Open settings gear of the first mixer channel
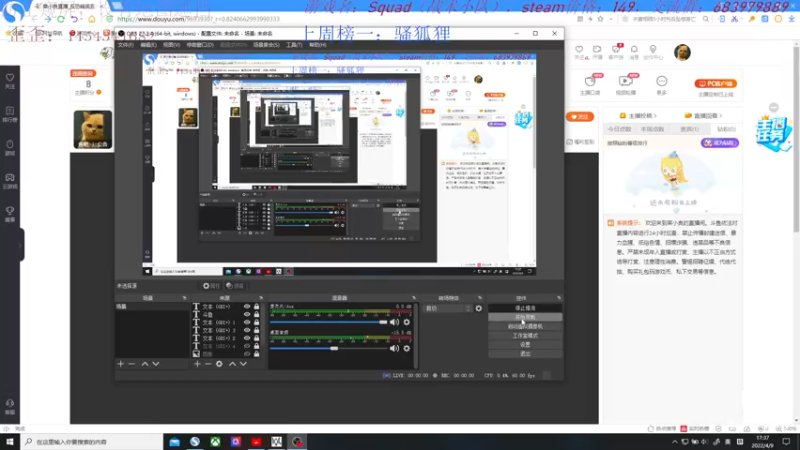 pos(407,322)
